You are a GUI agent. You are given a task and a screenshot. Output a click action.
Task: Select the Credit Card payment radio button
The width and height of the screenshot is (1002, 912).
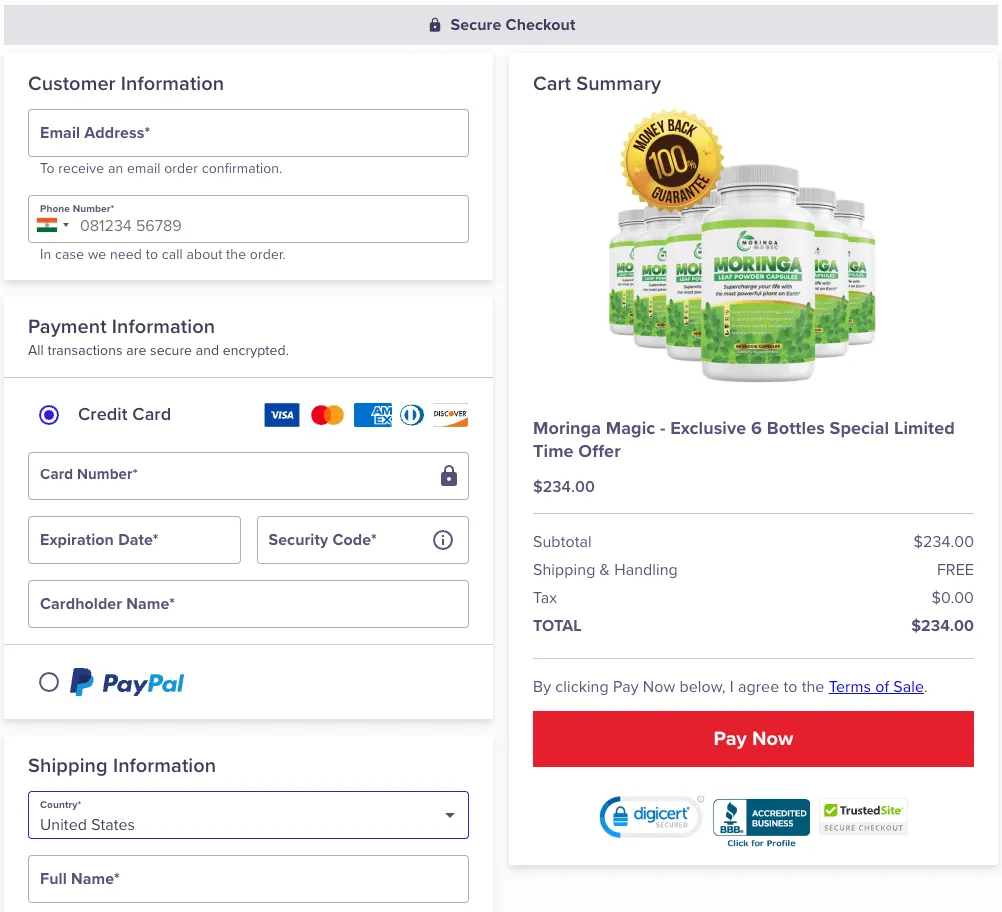tap(49, 414)
